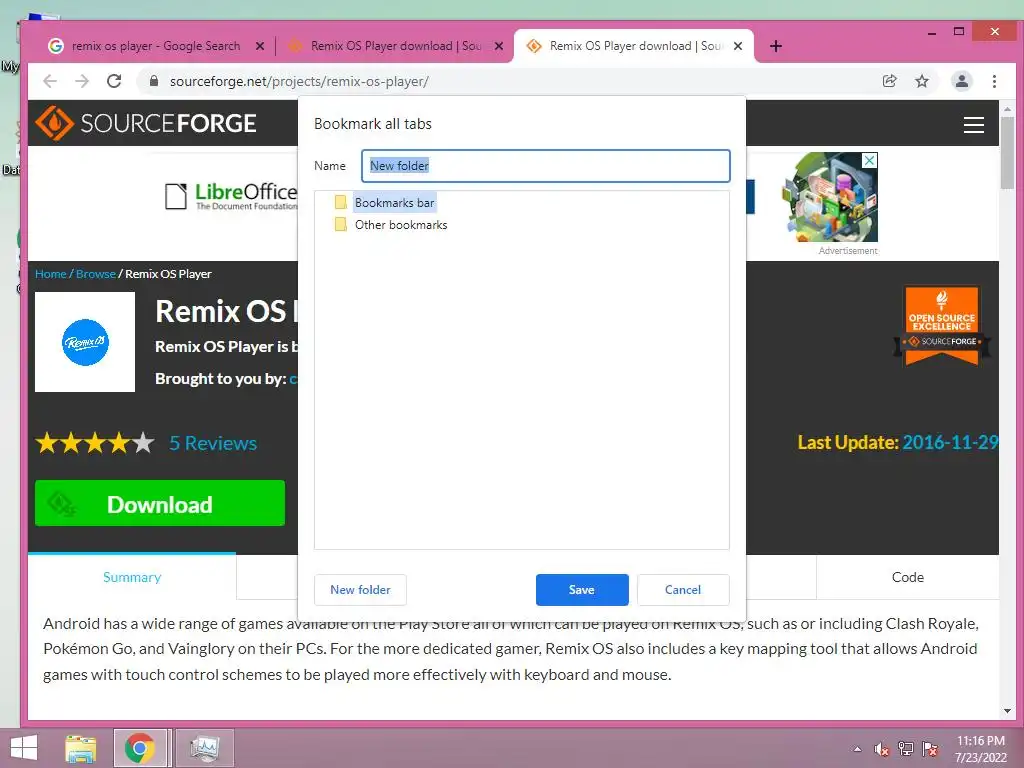
Task: Close the Google Search tab
Action: [x=260, y=46]
